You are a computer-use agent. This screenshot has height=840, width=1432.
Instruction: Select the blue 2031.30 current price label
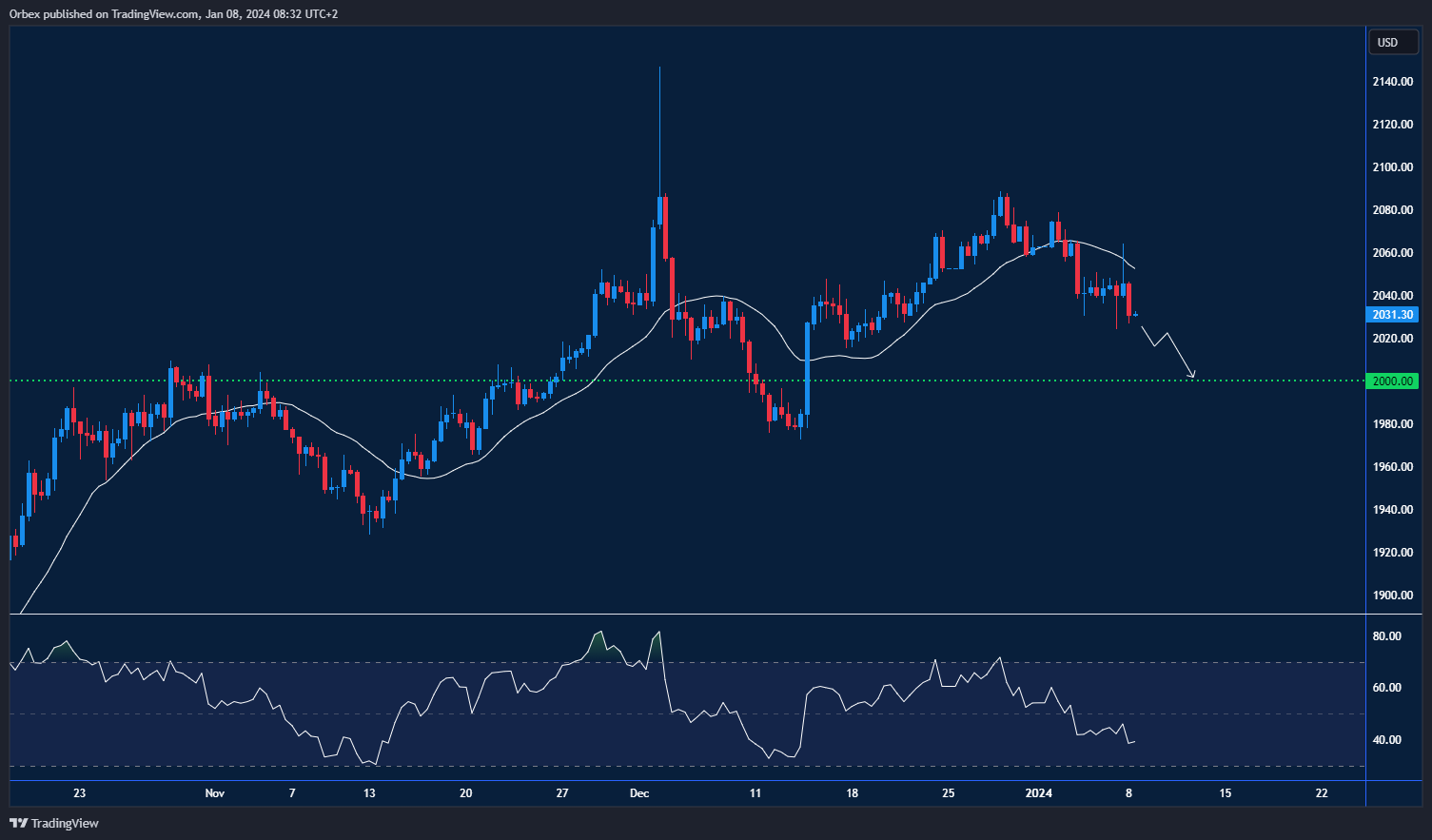coord(1392,314)
